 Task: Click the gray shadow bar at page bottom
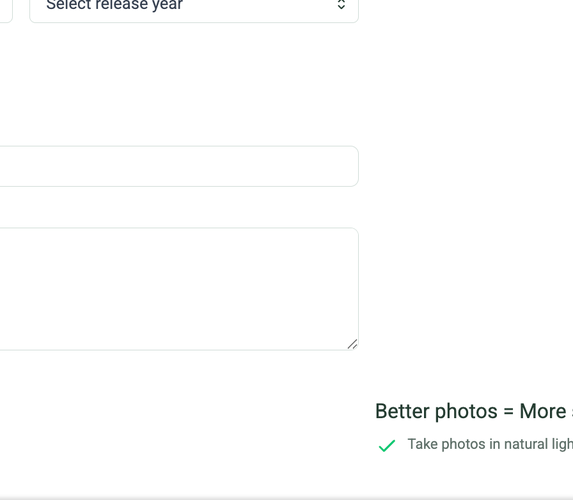coord(286,498)
